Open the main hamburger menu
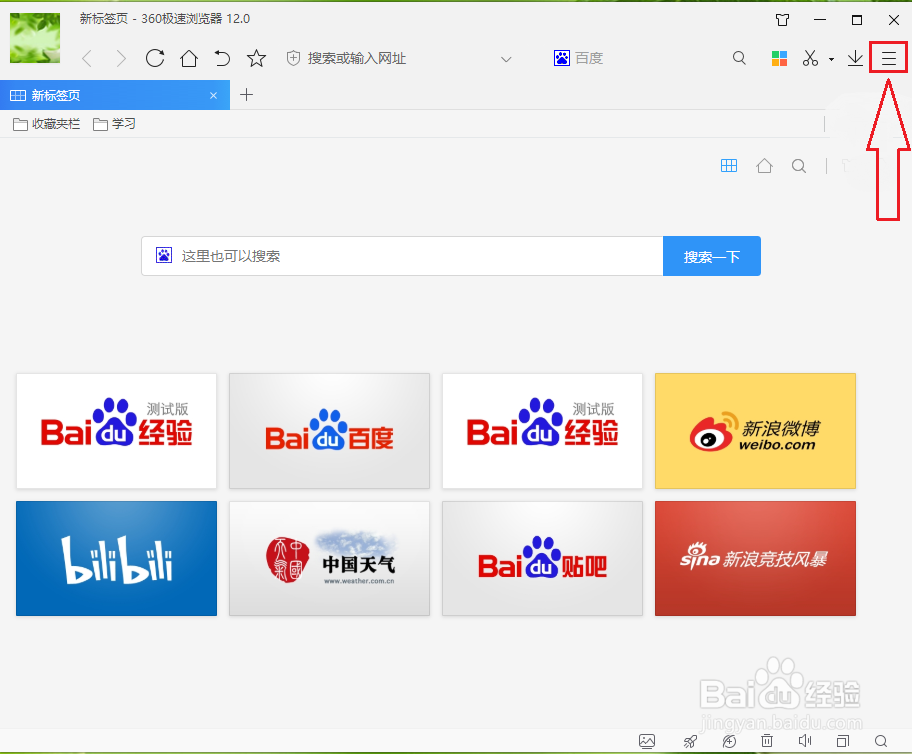The height and width of the screenshot is (754, 912). tap(888, 57)
